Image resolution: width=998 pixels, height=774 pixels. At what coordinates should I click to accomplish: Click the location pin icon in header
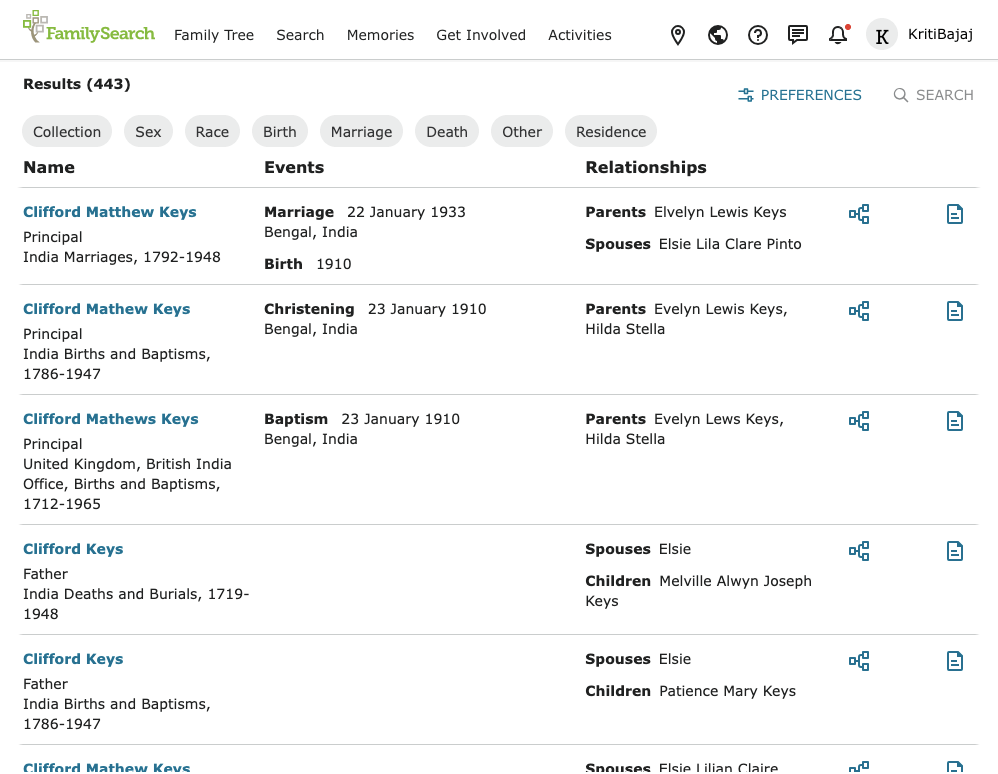[678, 35]
